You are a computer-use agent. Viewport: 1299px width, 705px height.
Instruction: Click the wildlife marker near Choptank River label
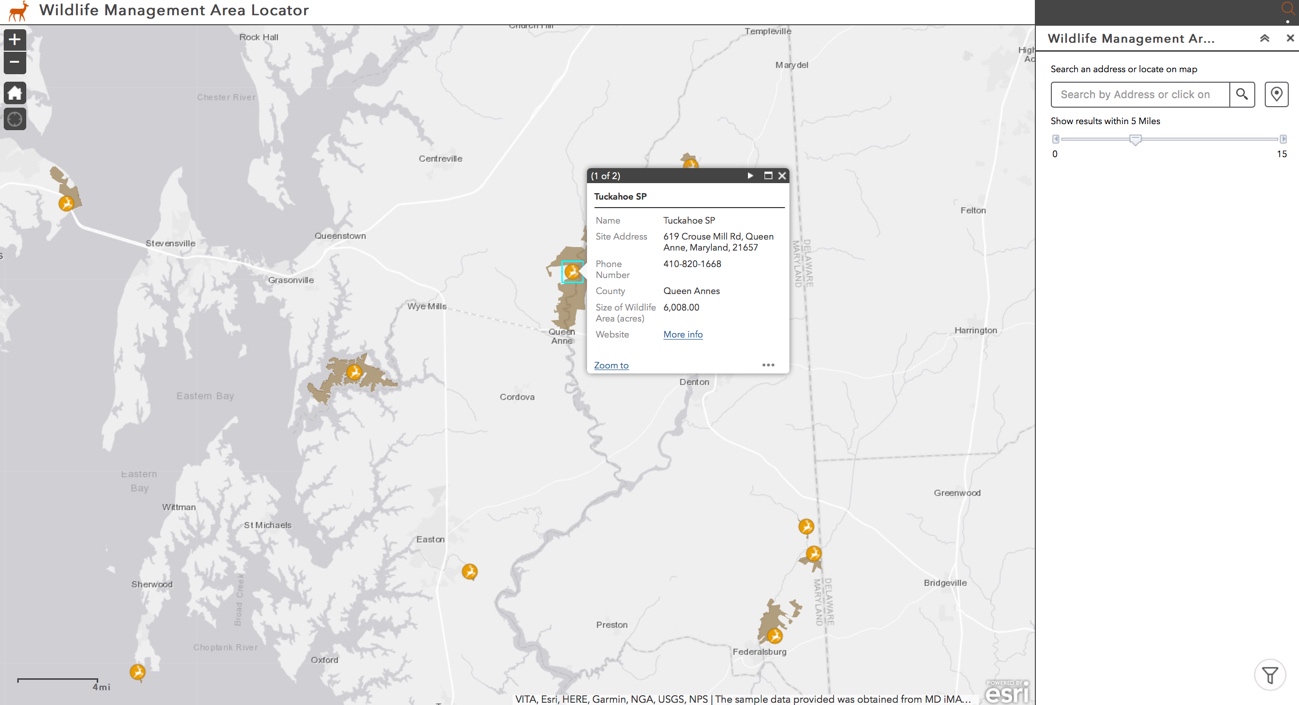(137, 672)
